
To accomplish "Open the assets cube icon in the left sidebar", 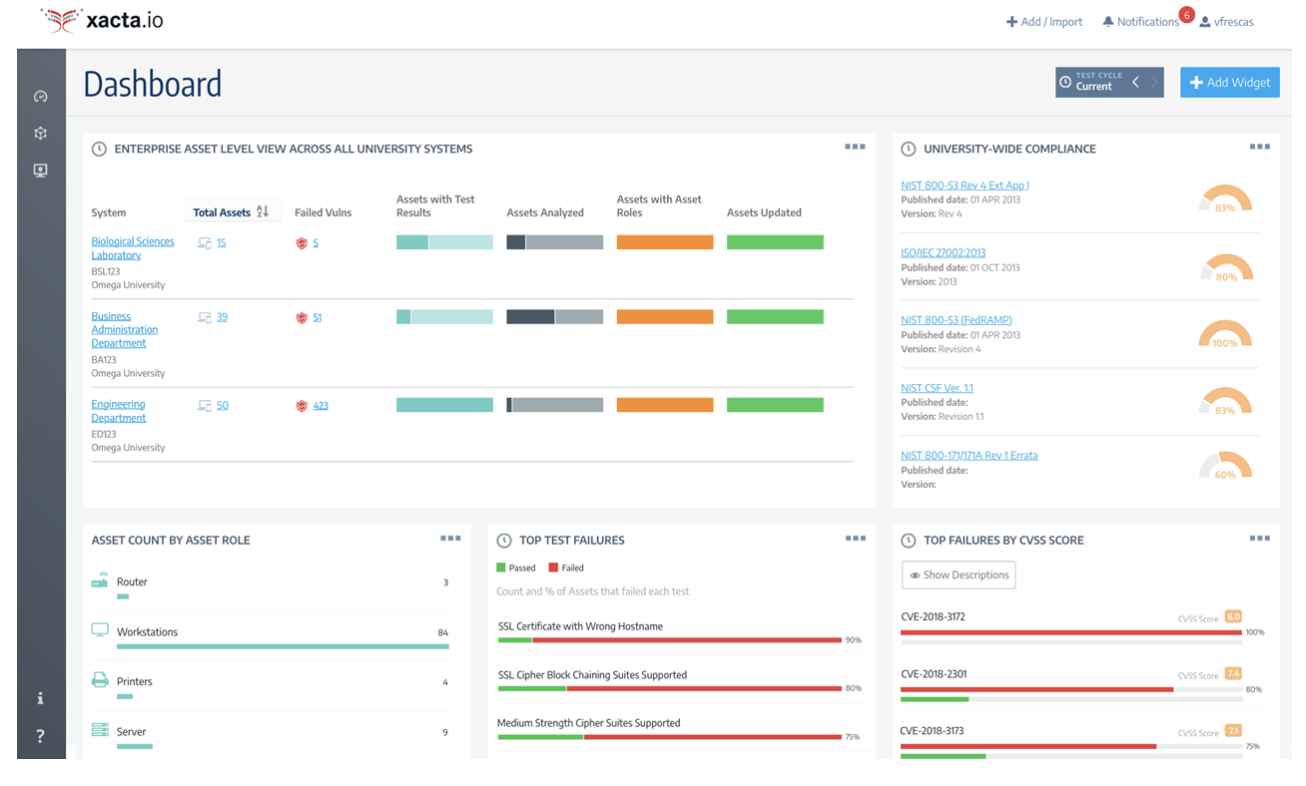I will (40, 132).
